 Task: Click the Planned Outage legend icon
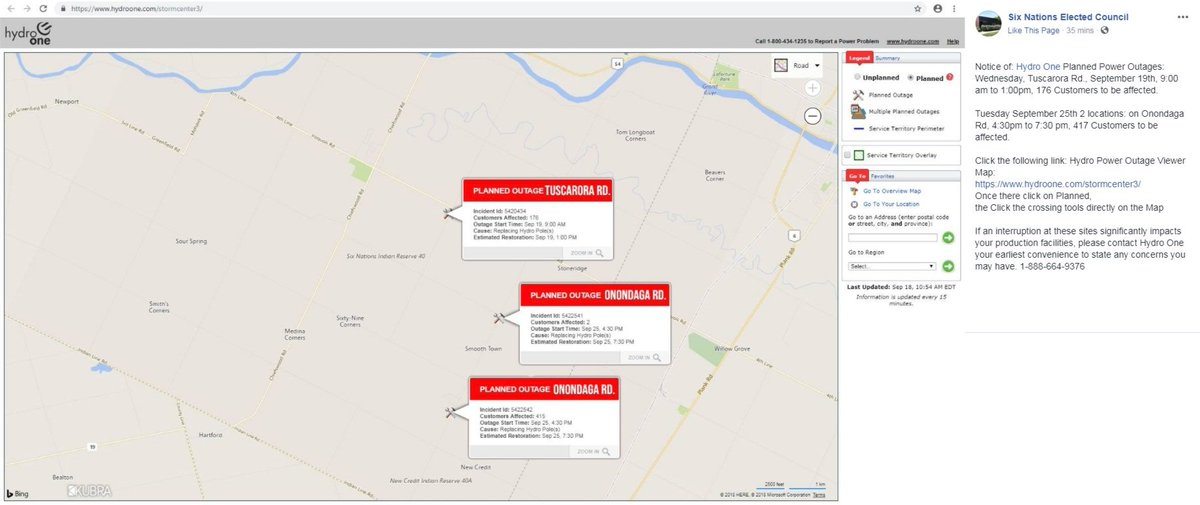(x=858, y=94)
